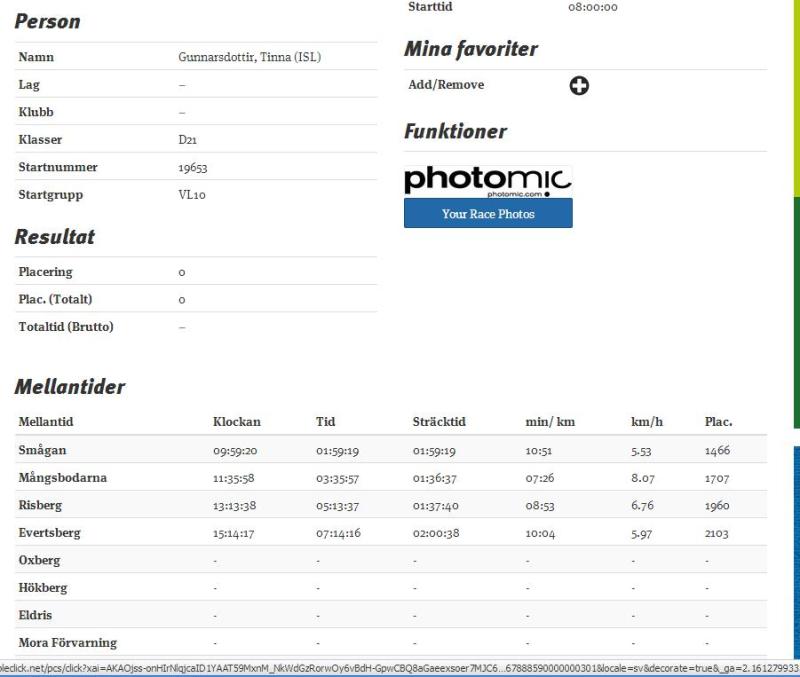Select the name Gunnarsdottir, Tinna (ISL)
The height and width of the screenshot is (677, 800).
(249, 57)
